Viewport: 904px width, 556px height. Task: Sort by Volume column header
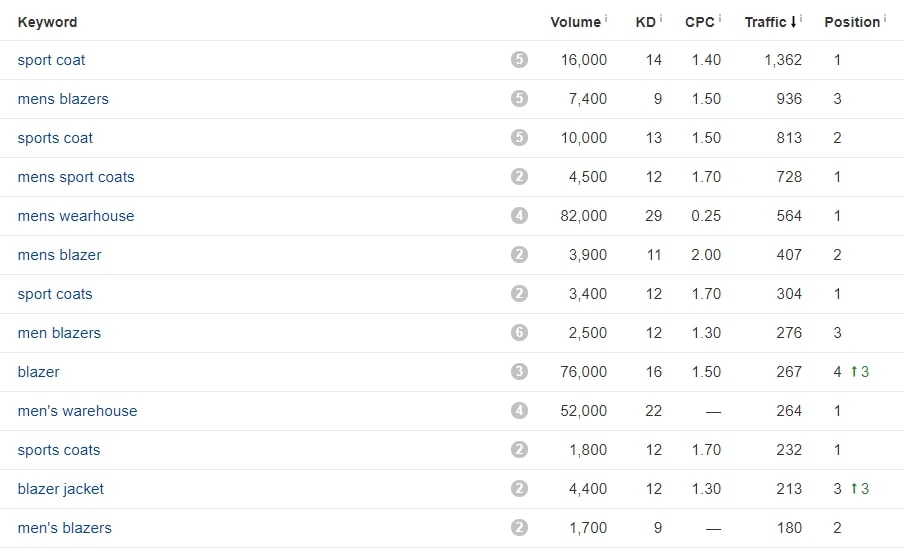coord(575,22)
